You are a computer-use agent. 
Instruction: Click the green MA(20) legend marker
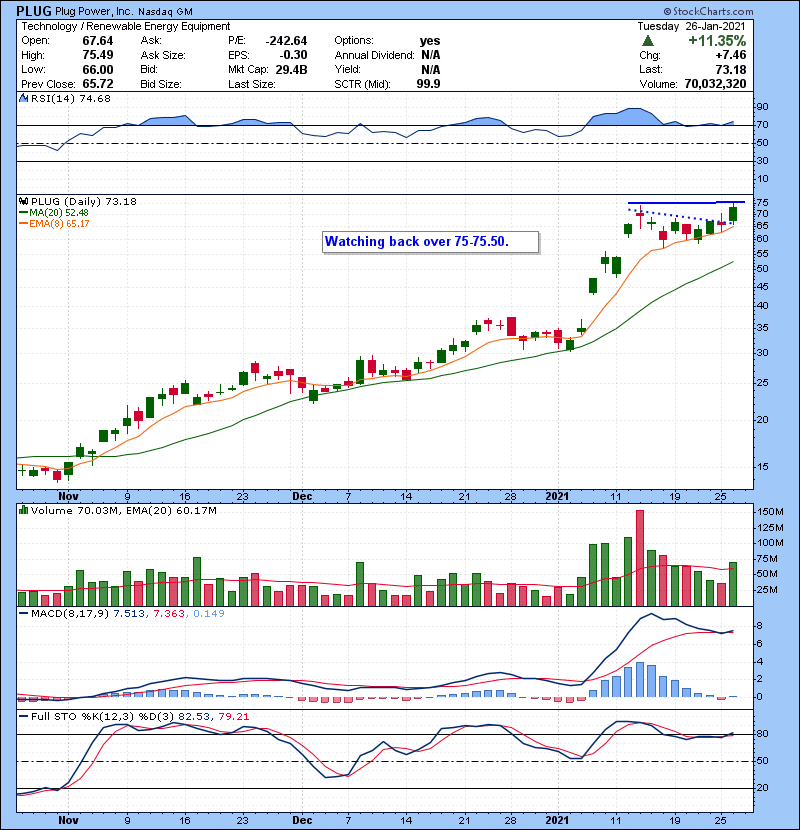click(x=23, y=212)
